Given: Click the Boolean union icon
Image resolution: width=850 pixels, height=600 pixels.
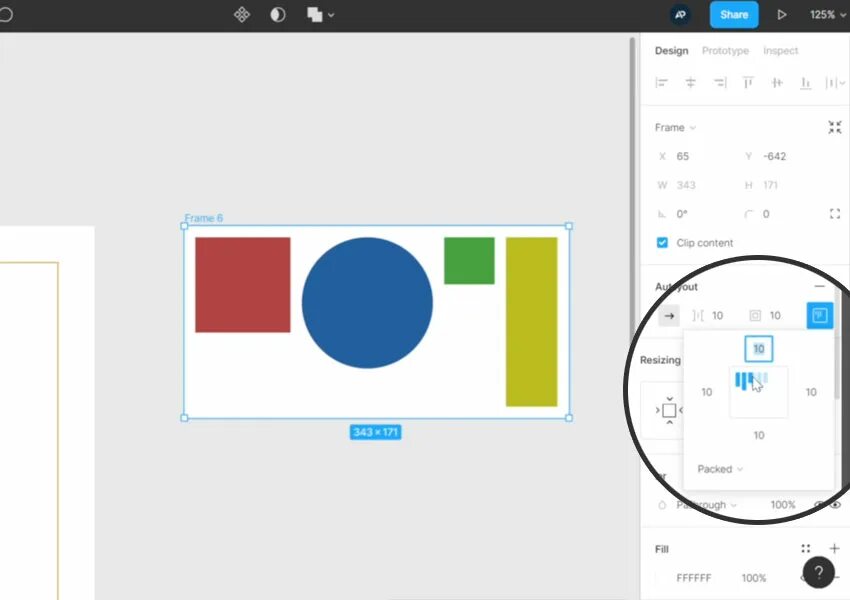Looking at the screenshot, I should tap(314, 15).
